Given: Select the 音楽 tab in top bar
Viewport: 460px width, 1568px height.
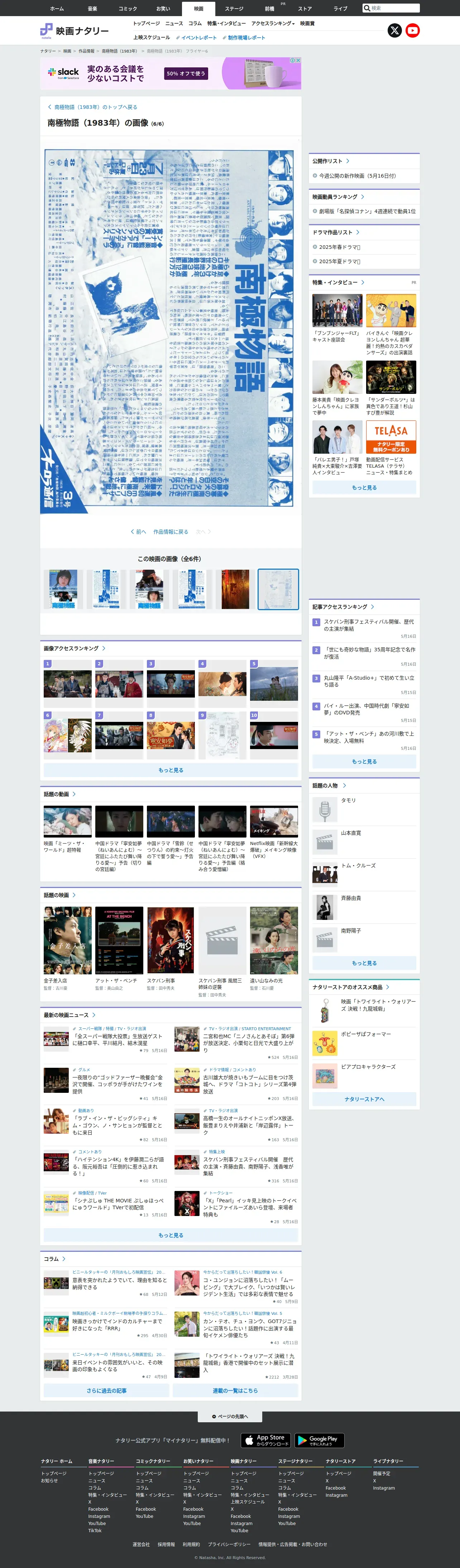Looking at the screenshot, I should (x=93, y=9).
